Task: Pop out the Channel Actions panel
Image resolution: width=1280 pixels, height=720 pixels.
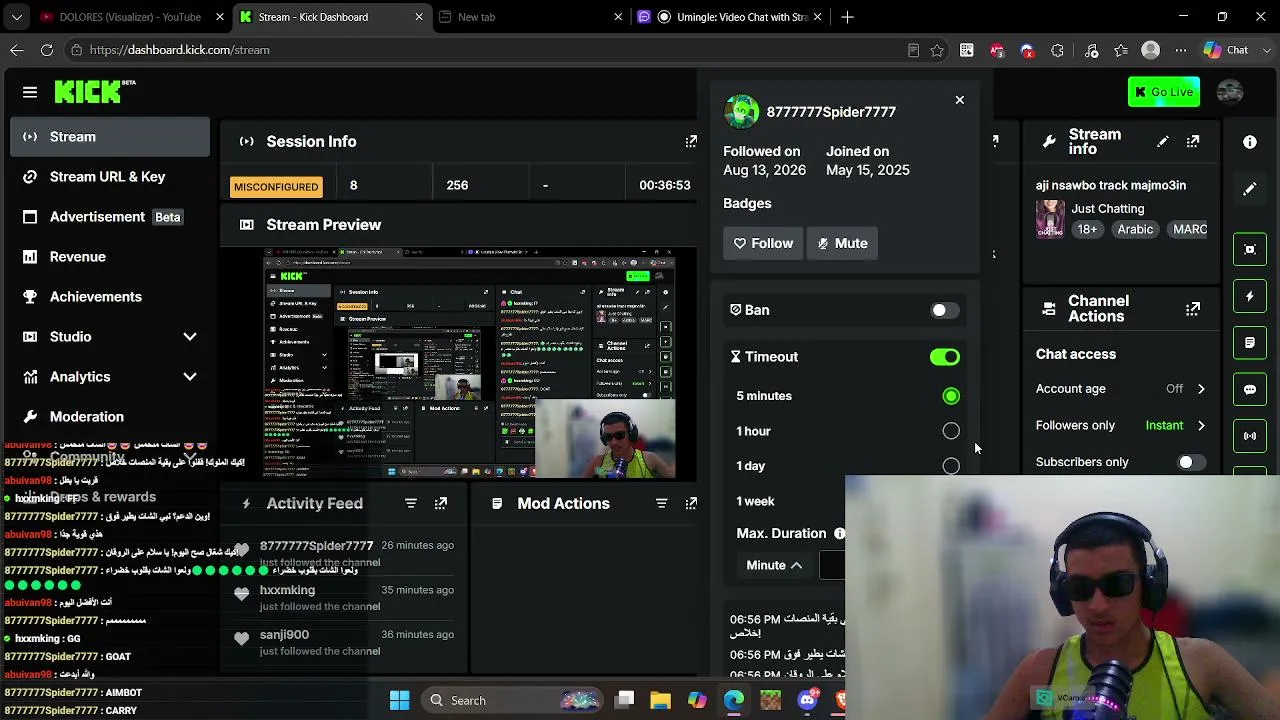Action: click(x=1193, y=309)
